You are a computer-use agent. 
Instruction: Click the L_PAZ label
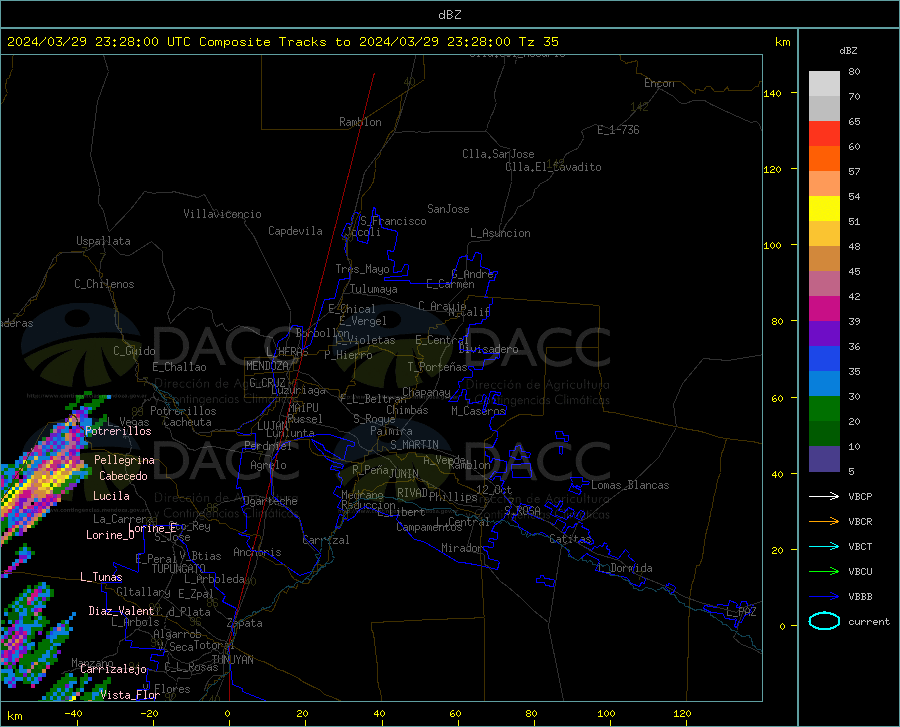(741, 612)
